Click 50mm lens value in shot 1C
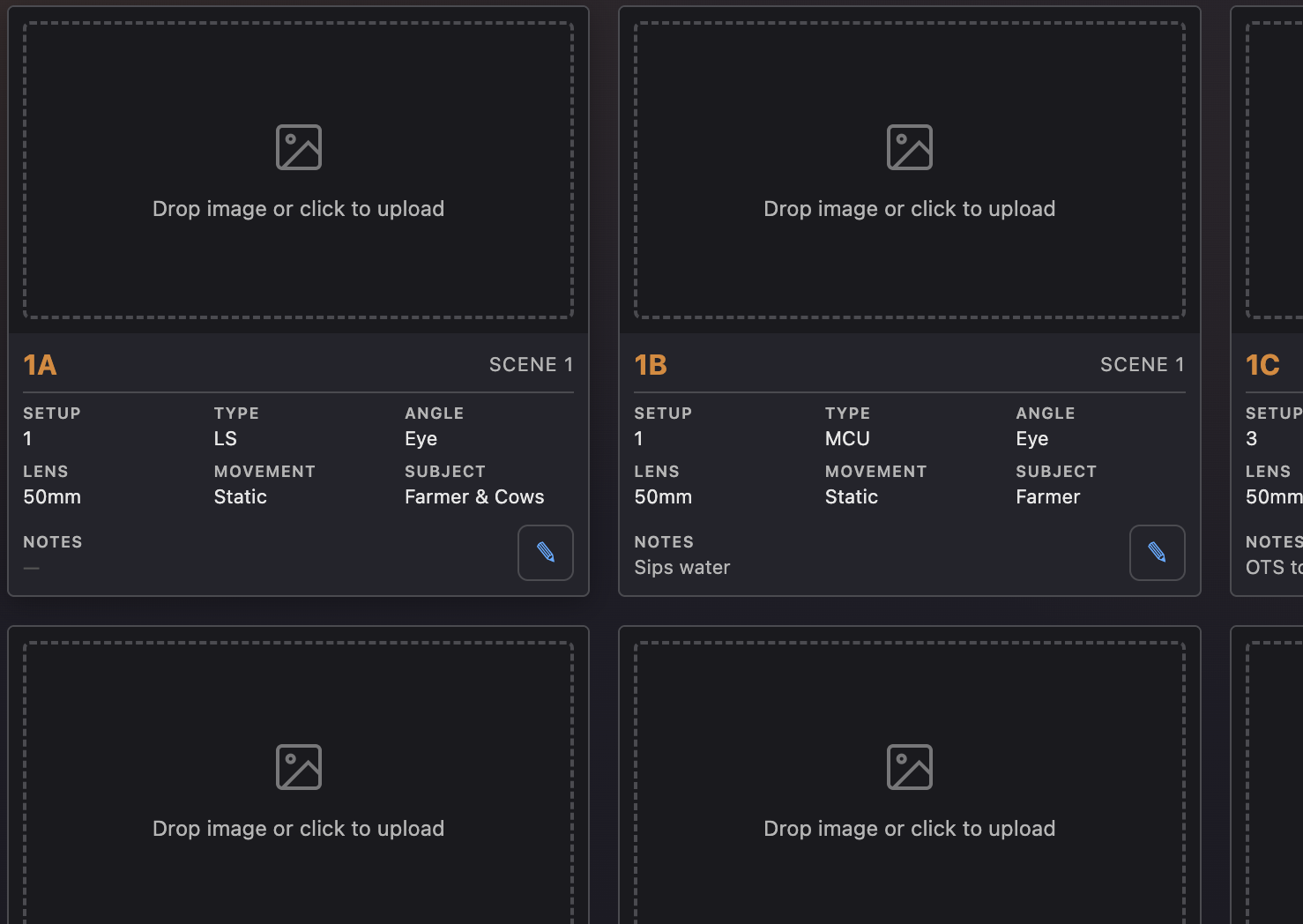Screen dimensions: 1303x924 (1274, 496)
